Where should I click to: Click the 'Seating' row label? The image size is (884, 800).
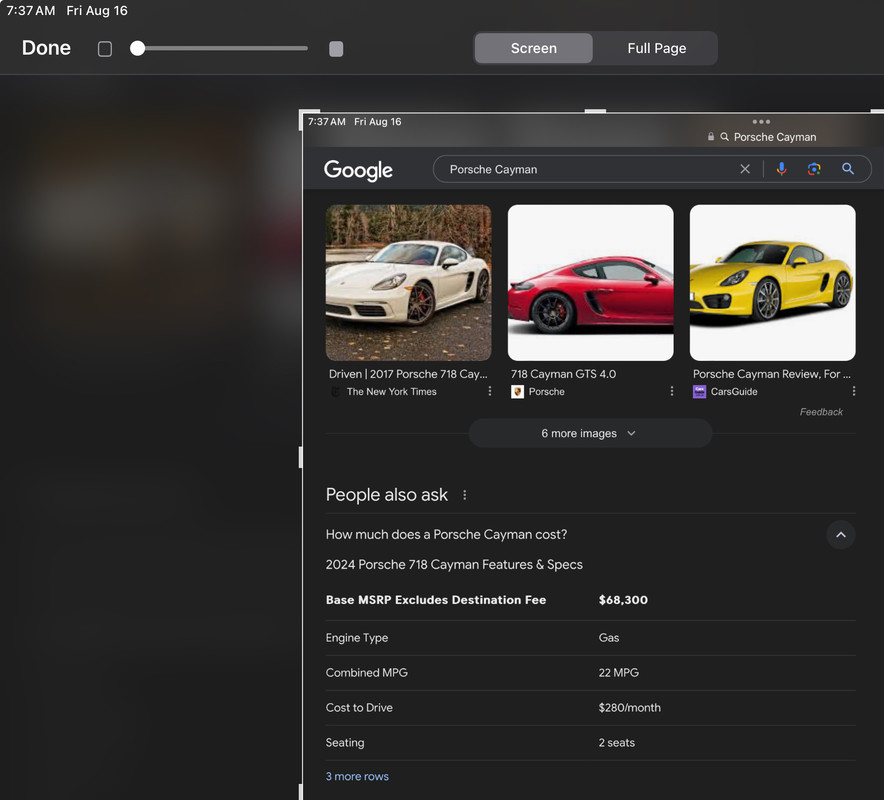344,742
